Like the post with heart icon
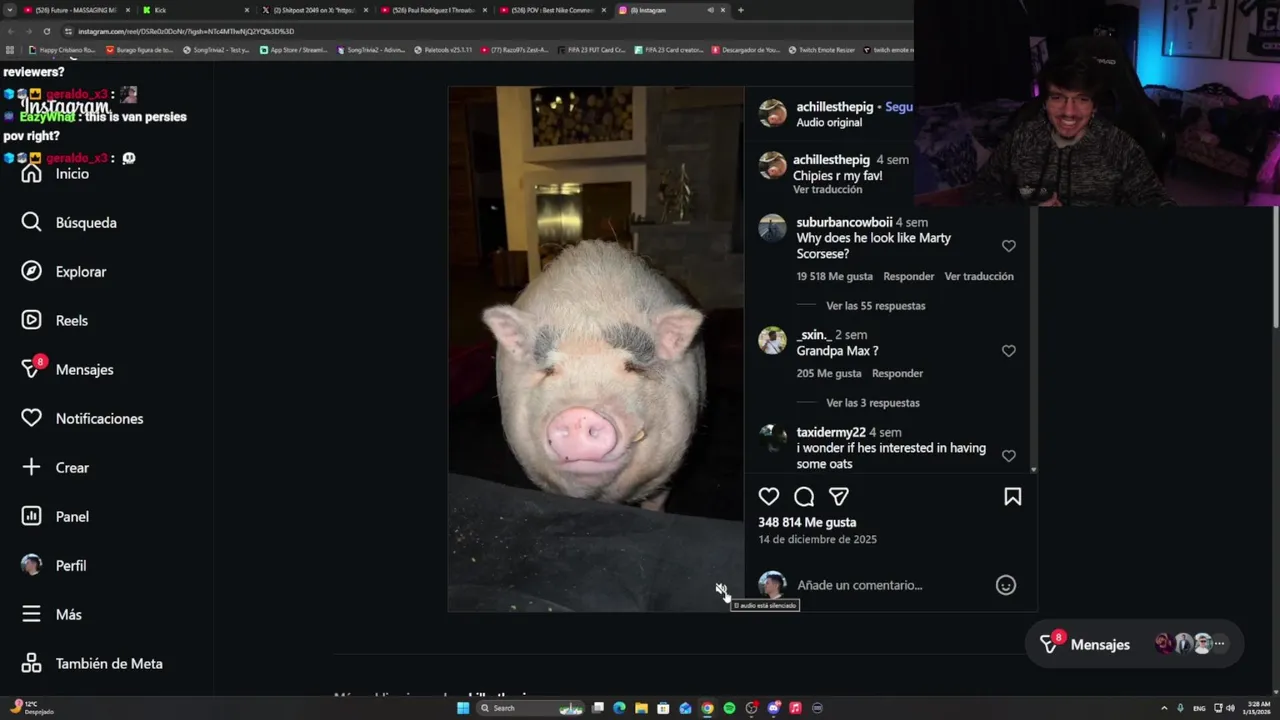Image resolution: width=1280 pixels, height=720 pixels. point(768,497)
